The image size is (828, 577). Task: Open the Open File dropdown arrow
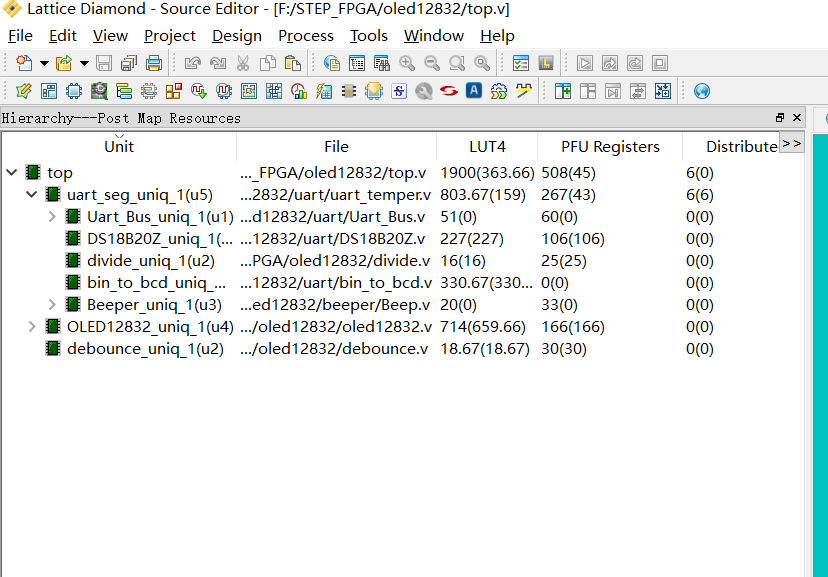(84, 63)
